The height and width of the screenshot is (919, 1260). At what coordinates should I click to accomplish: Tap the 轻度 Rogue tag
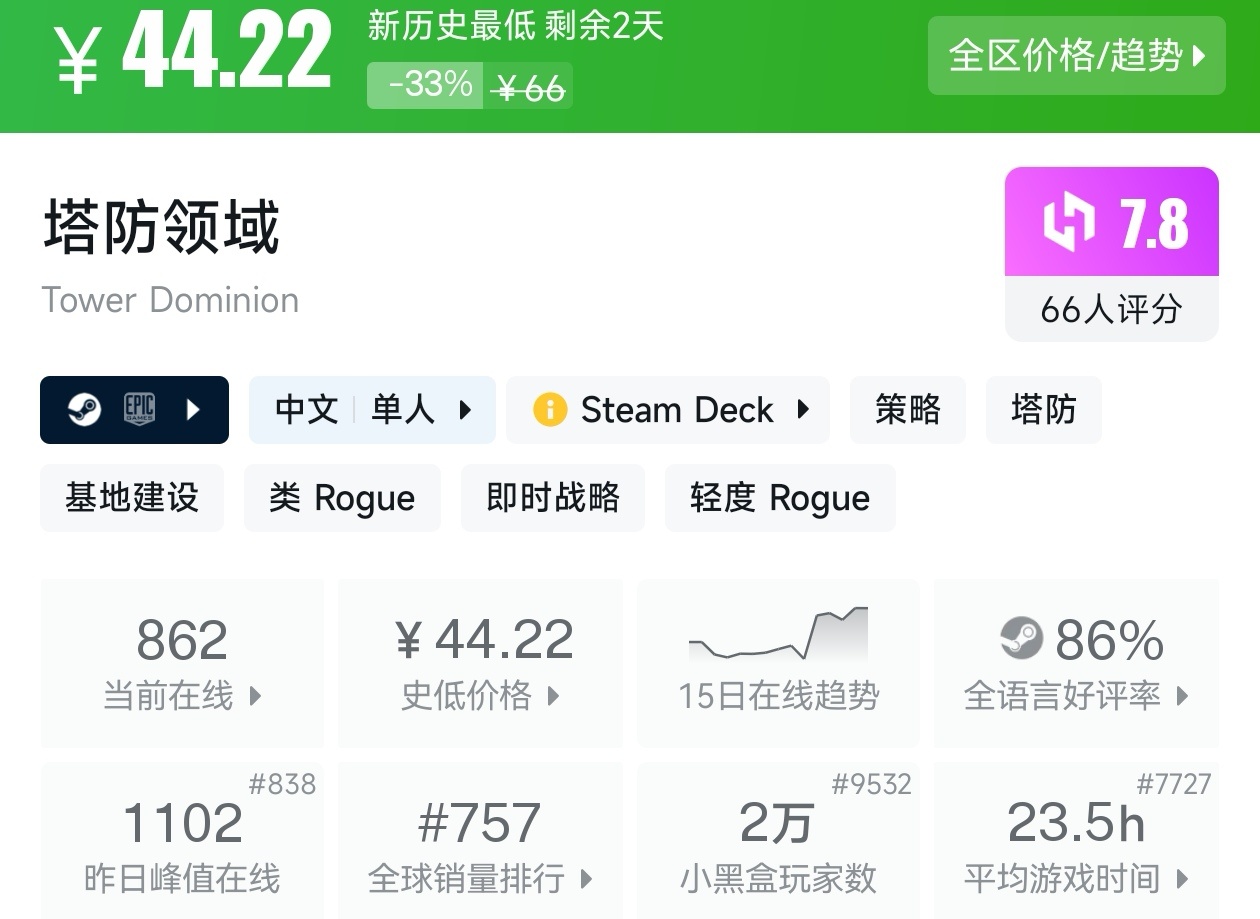point(779,498)
